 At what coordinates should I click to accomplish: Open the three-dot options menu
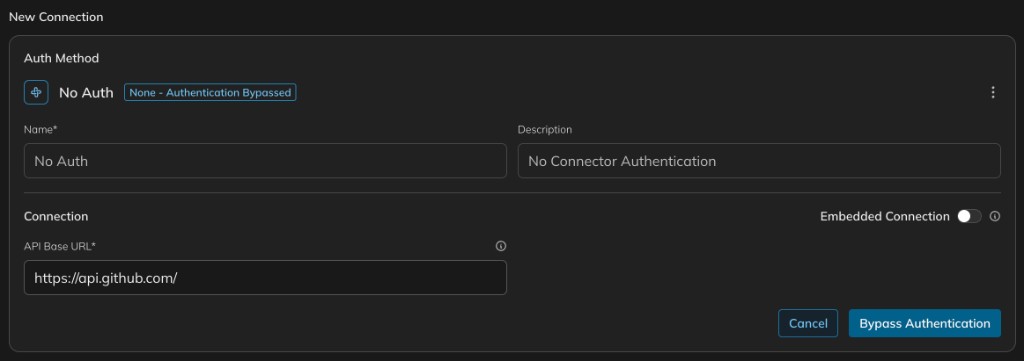pyautogui.click(x=993, y=93)
